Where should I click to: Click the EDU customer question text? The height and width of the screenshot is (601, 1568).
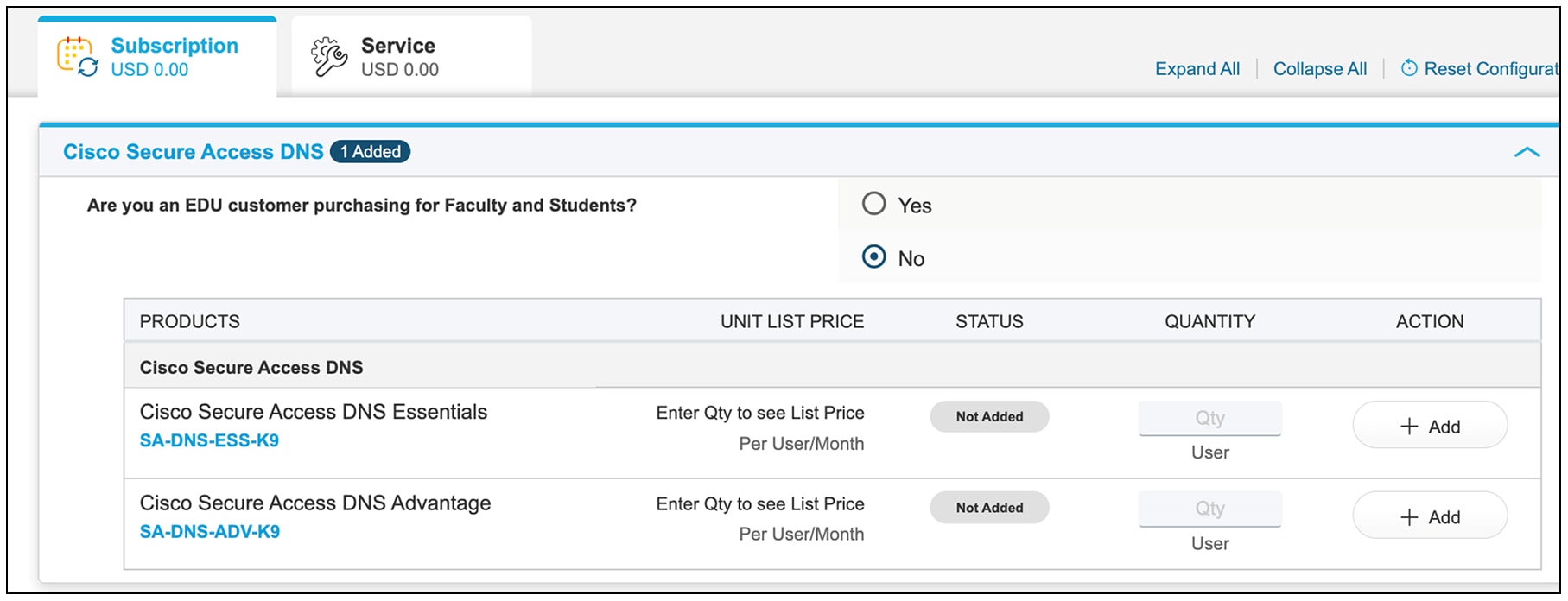[x=361, y=206]
